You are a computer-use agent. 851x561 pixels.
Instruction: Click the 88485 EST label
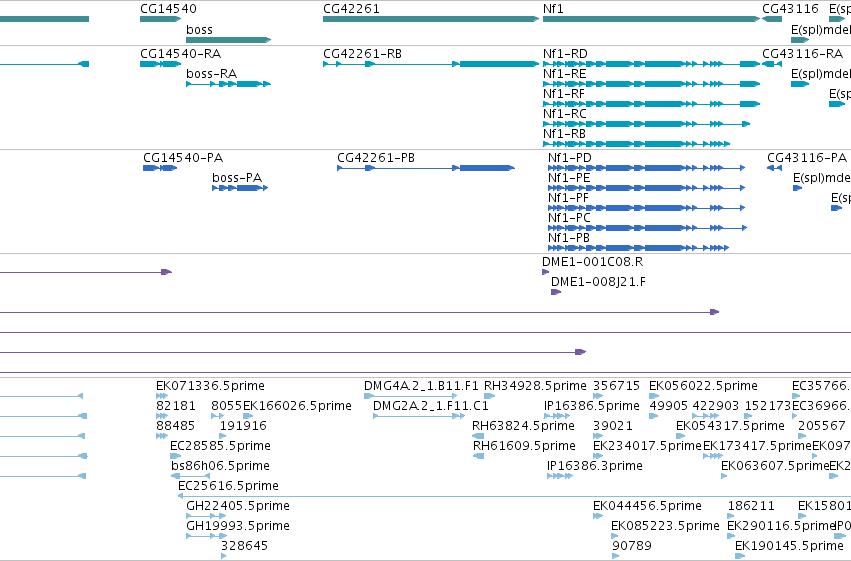coord(175,426)
